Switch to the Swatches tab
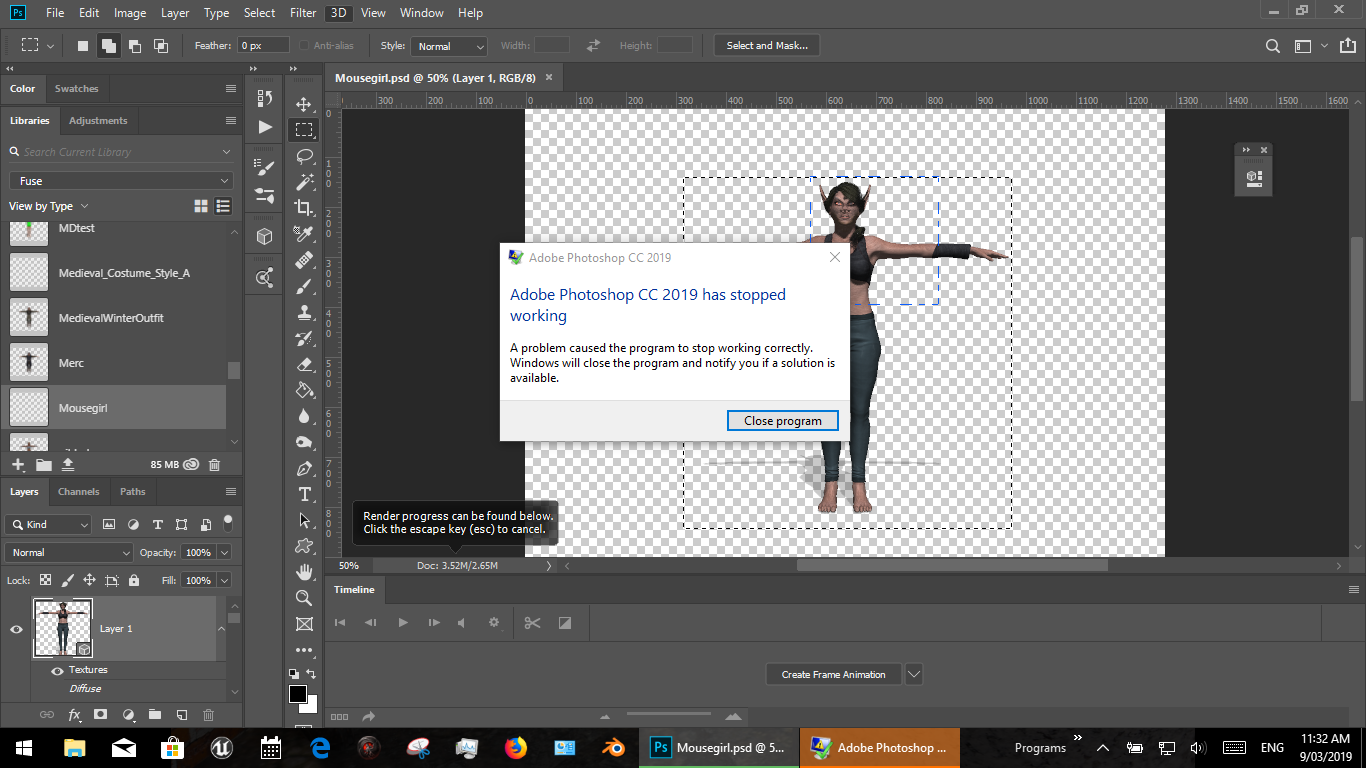This screenshot has width=1366, height=768. [76, 88]
